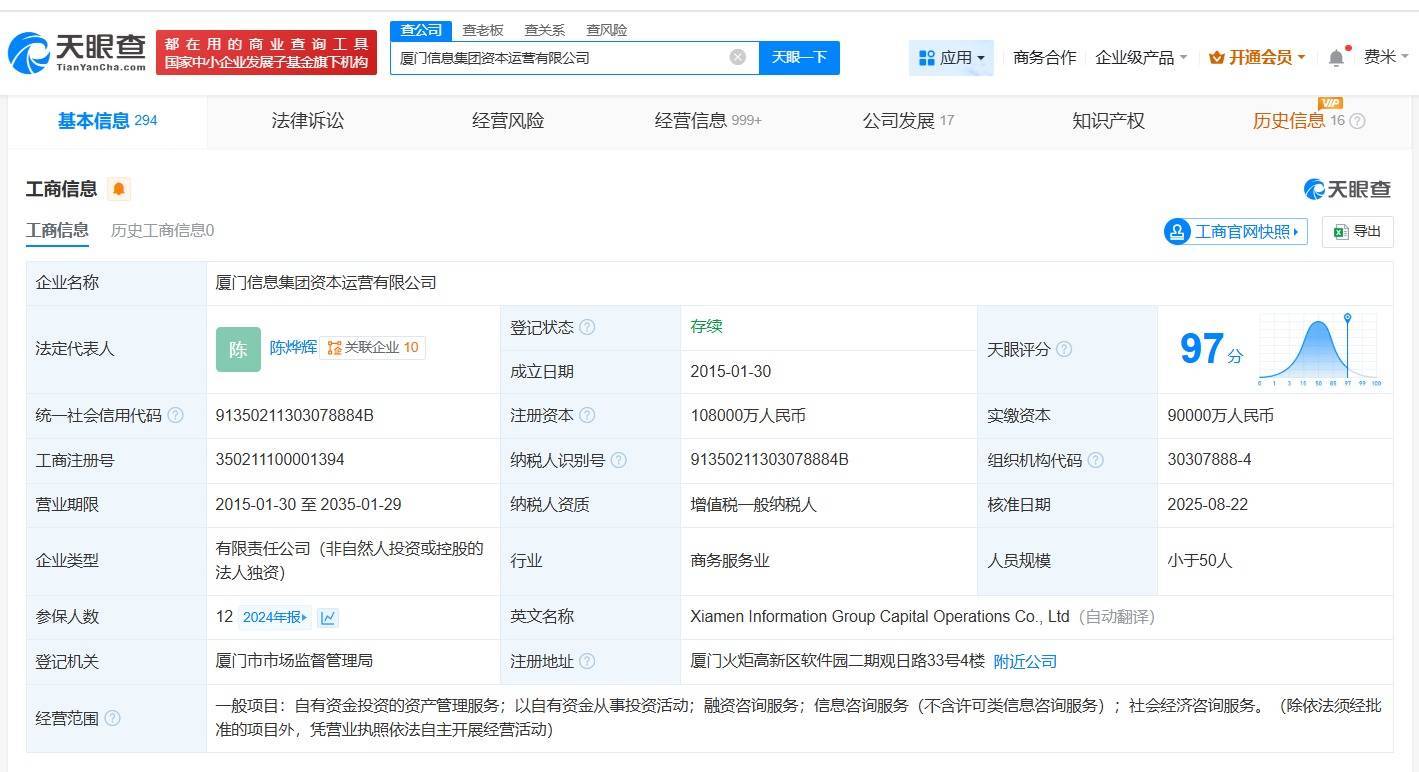Click the company name search input field
The width and height of the screenshot is (1419, 772).
coord(560,58)
